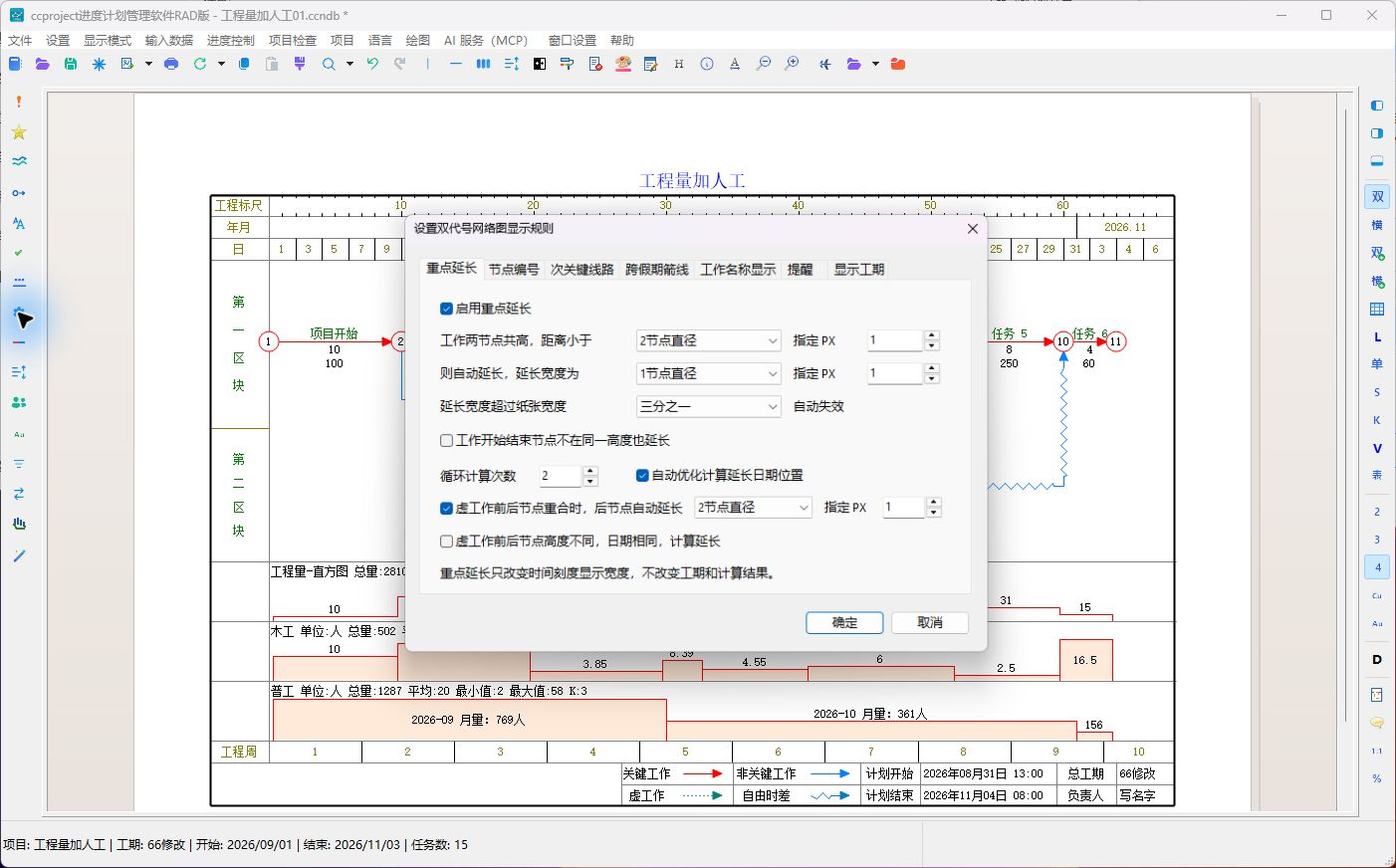The width and height of the screenshot is (1396, 868).
Task: Click the purple format brush icon
Action: [300, 64]
